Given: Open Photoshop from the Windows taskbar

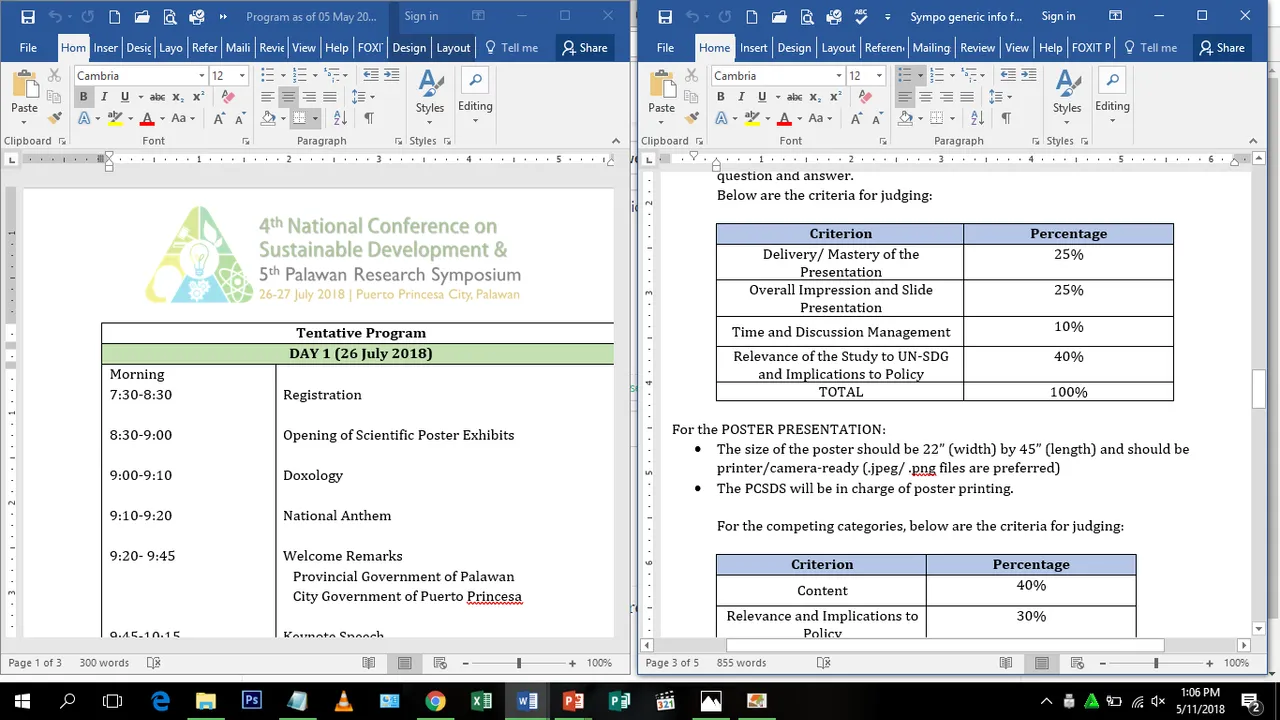Looking at the screenshot, I should [x=251, y=700].
